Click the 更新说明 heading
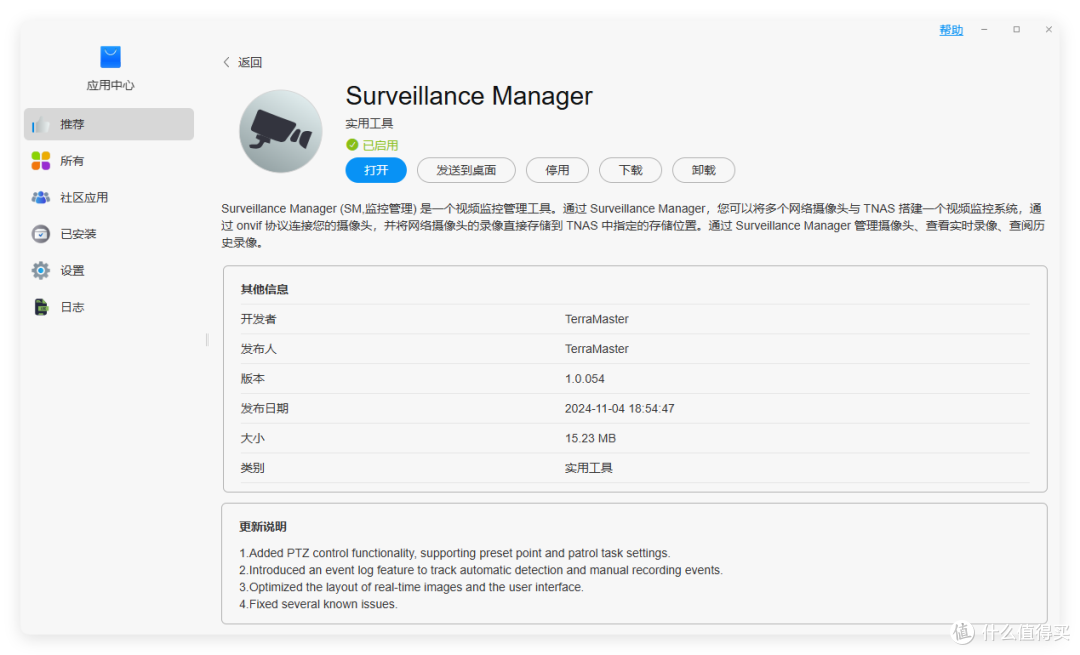 click(263, 527)
